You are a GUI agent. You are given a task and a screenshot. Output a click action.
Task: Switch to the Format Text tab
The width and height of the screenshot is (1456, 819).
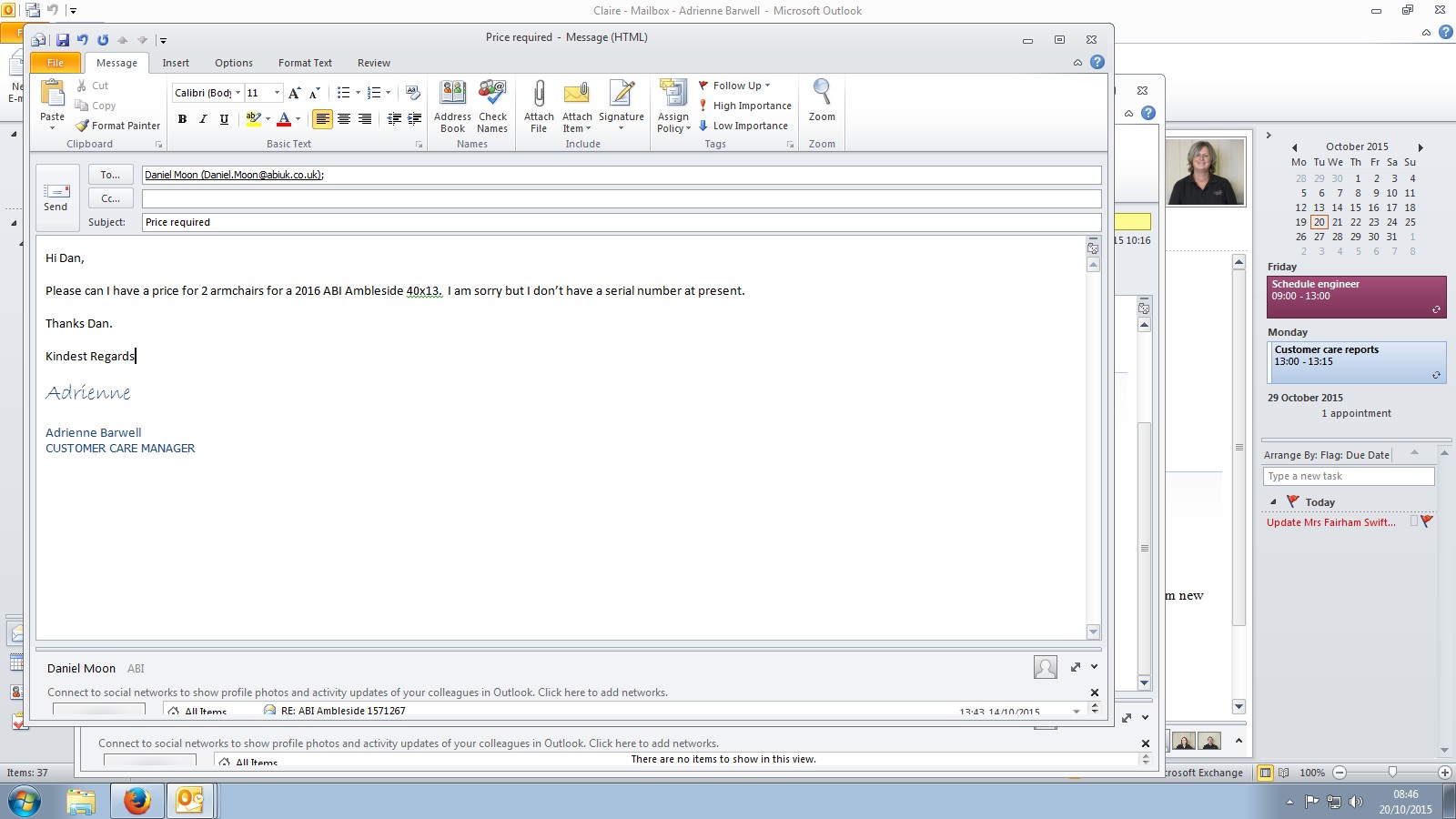pyautogui.click(x=305, y=63)
